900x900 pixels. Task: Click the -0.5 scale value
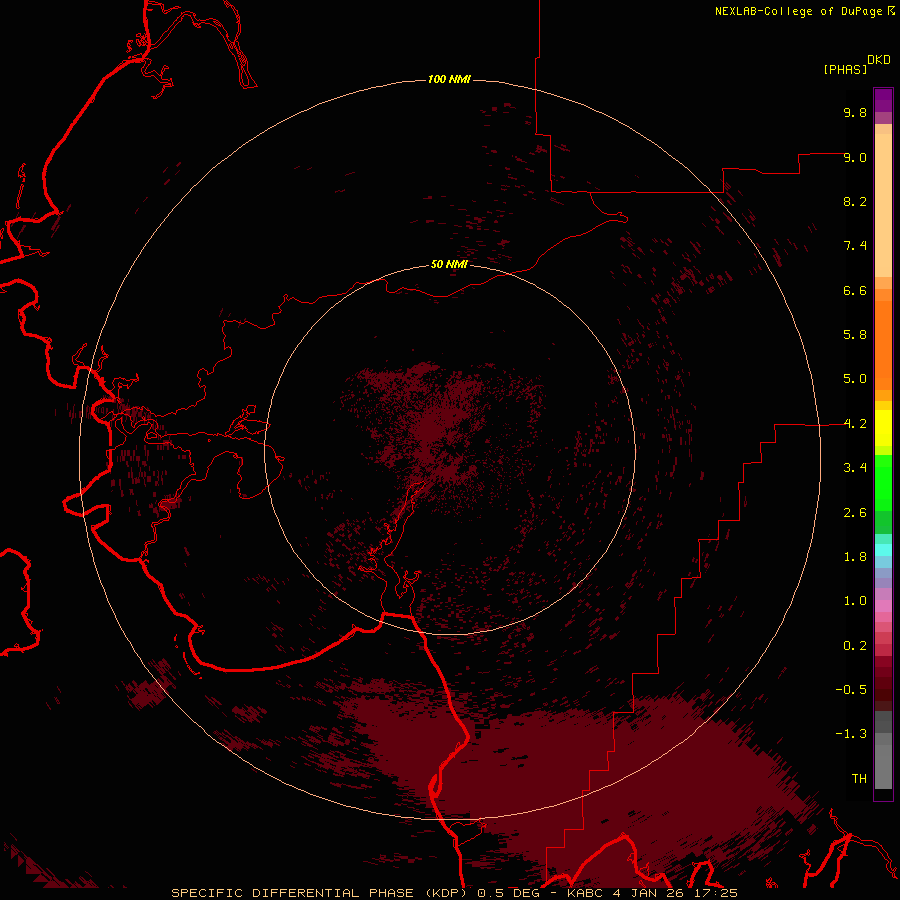851,690
